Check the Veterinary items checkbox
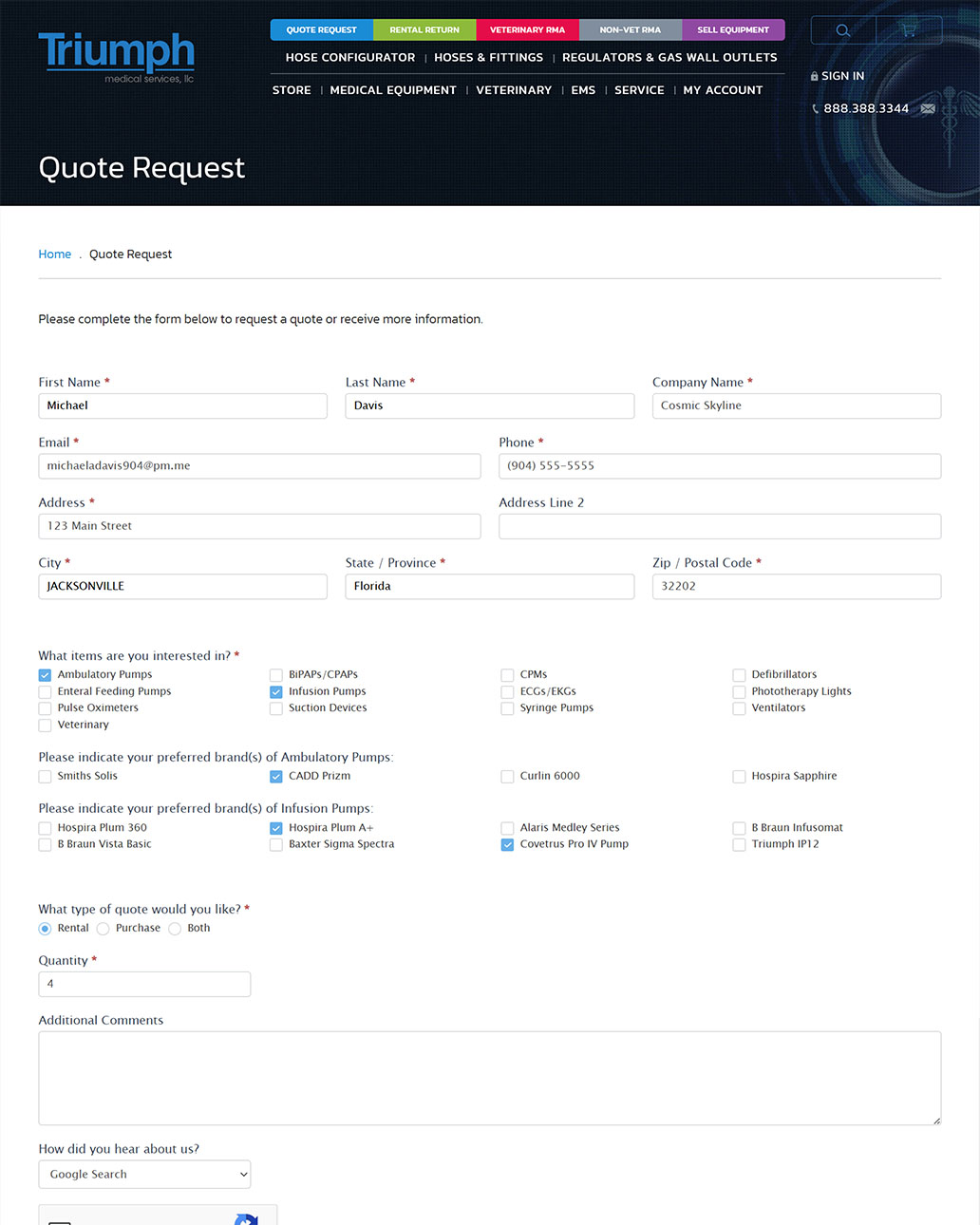 coord(45,726)
